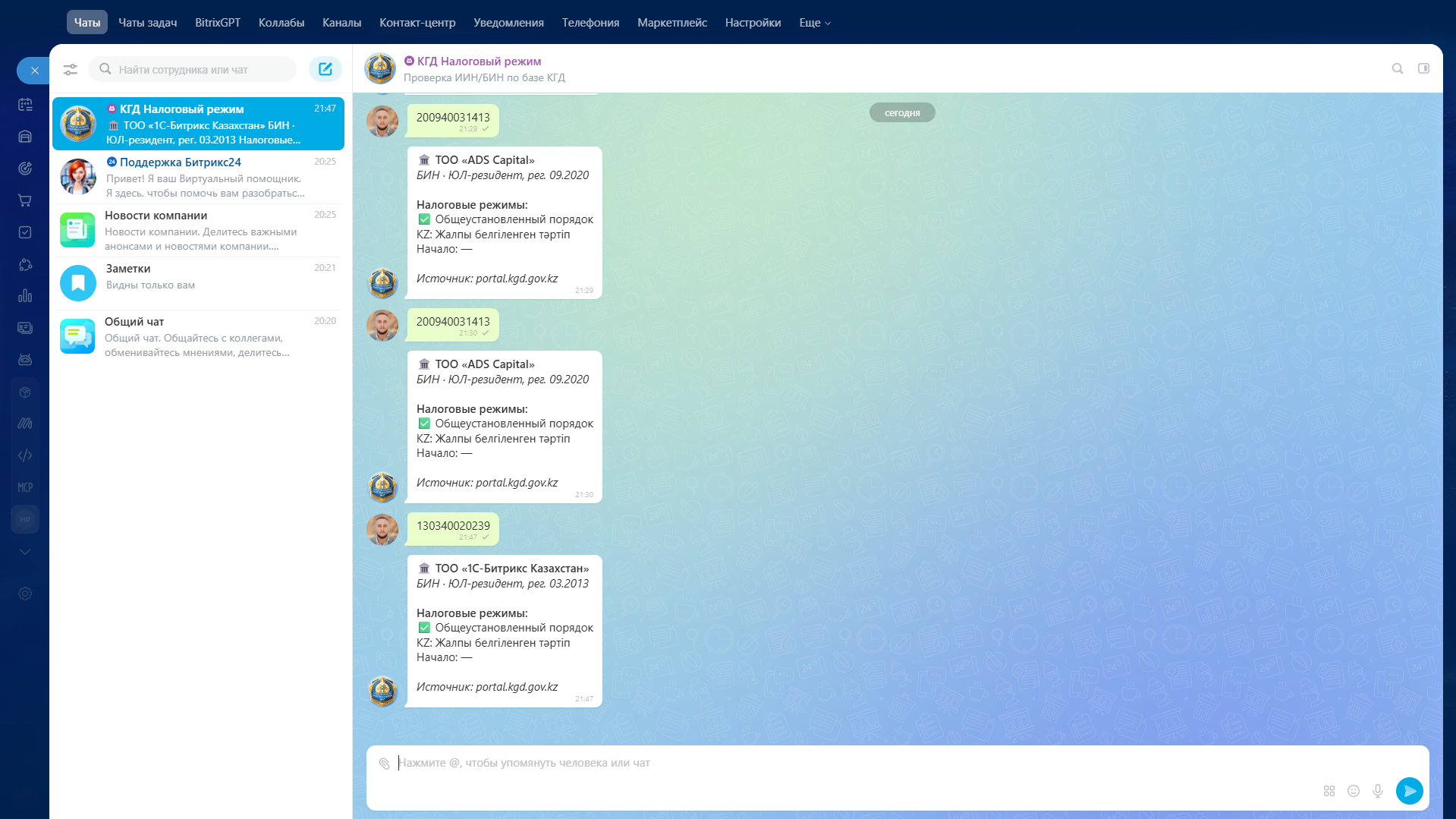The image size is (1456, 819).
Task: Click the ТОО «1С-Битрикс Казахстан» reply message
Action: pos(505,631)
